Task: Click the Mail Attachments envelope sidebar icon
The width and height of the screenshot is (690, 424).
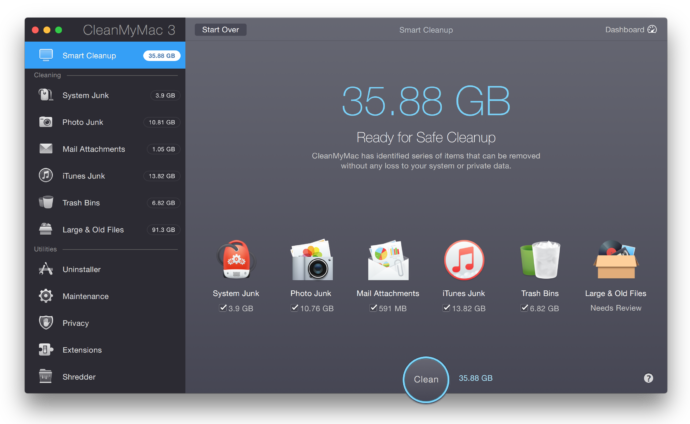Action: point(46,149)
